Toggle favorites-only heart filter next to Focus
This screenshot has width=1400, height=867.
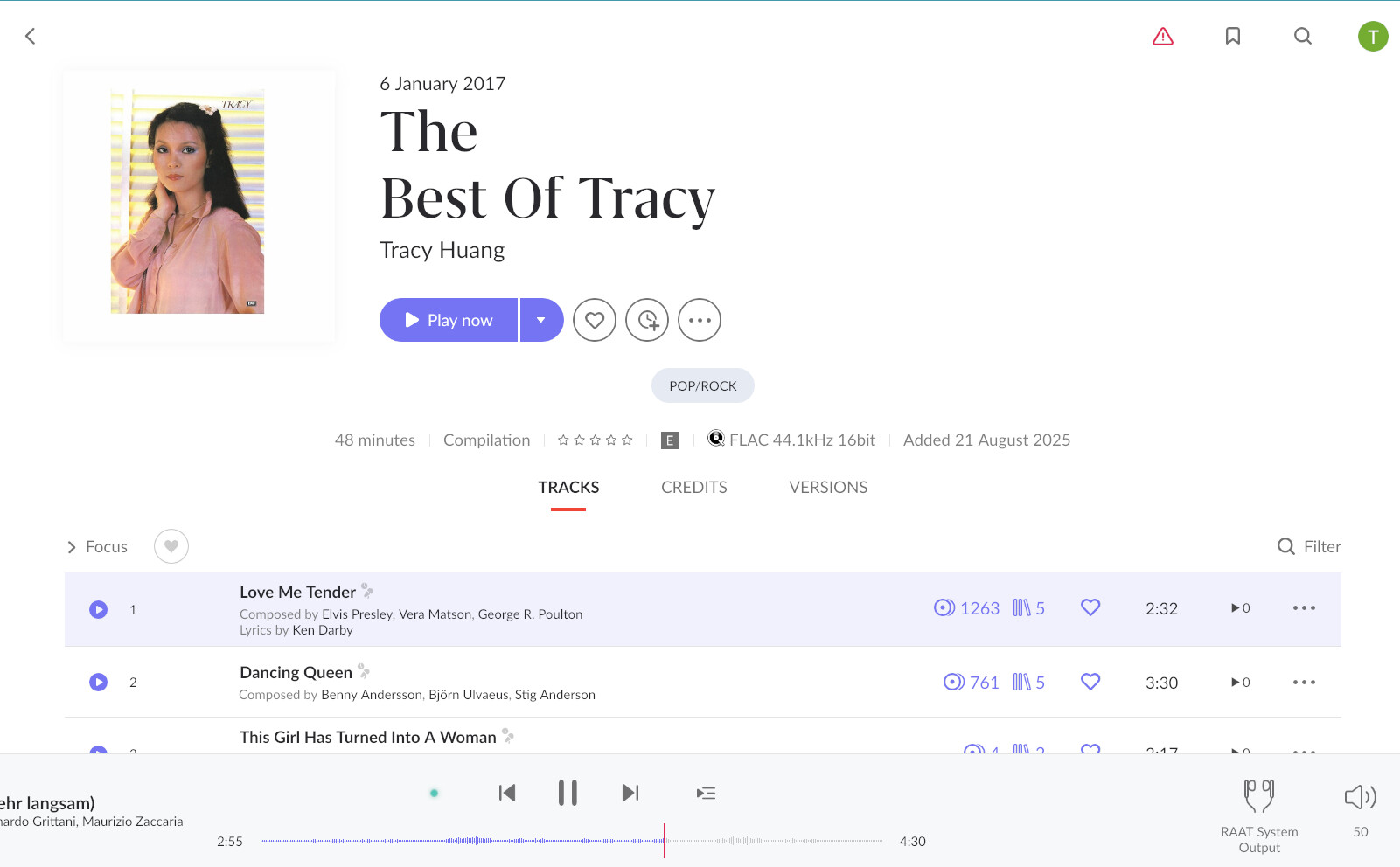pos(171,547)
